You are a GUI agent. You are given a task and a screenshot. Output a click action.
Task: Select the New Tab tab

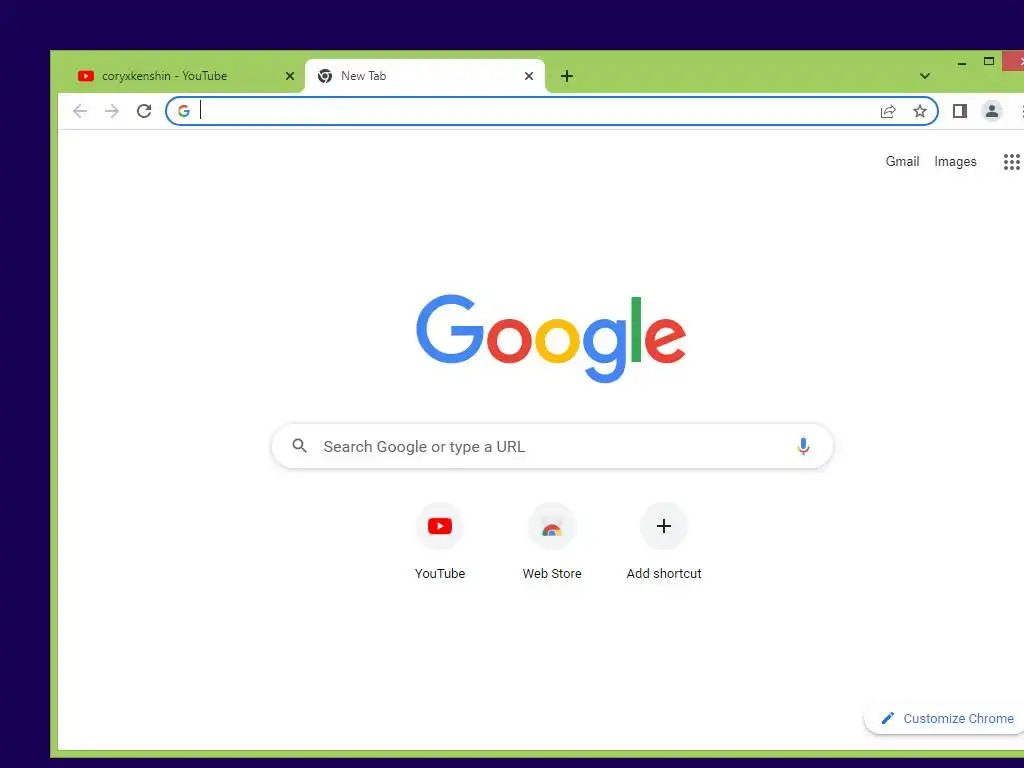[424, 76]
